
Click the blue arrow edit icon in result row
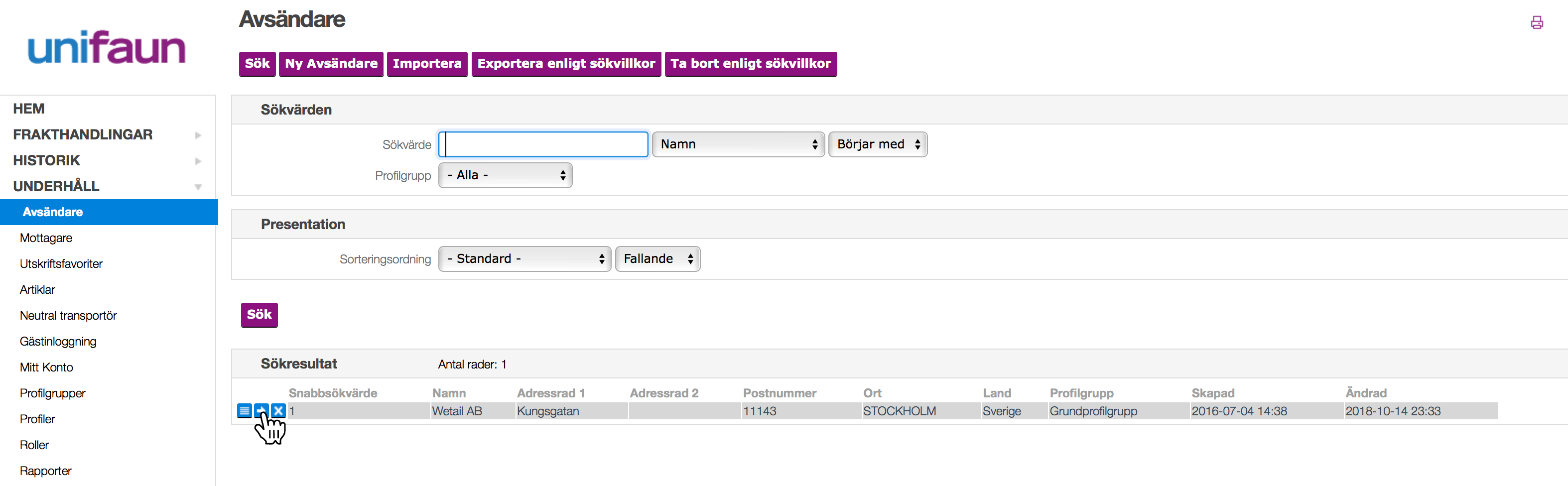(x=261, y=411)
